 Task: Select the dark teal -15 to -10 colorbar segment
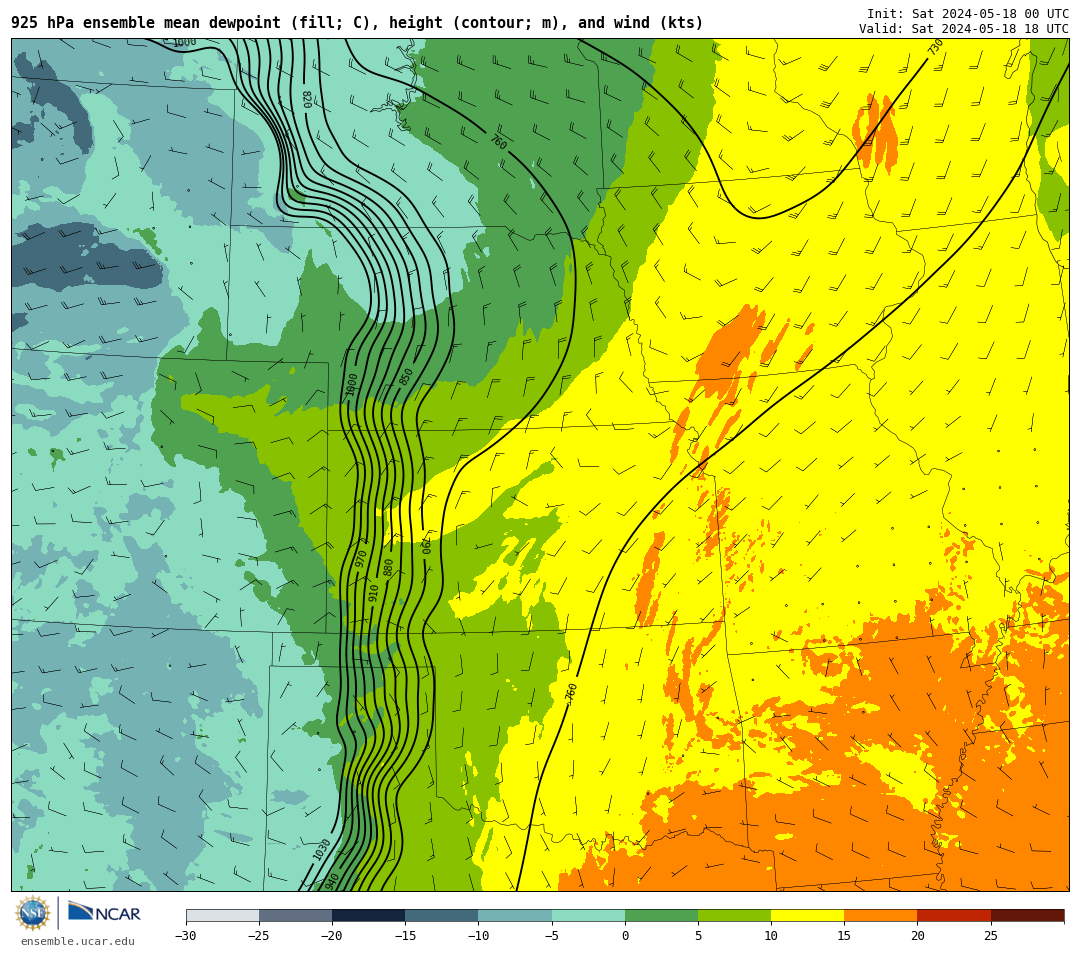(442, 915)
